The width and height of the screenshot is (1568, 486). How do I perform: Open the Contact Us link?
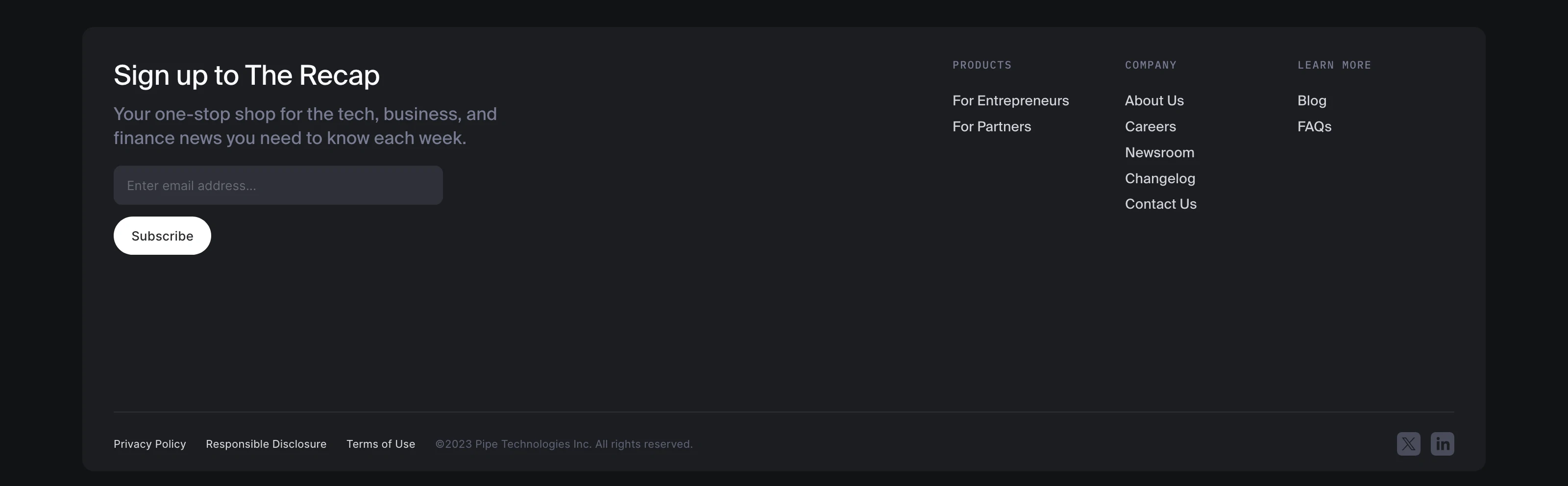[1160, 204]
